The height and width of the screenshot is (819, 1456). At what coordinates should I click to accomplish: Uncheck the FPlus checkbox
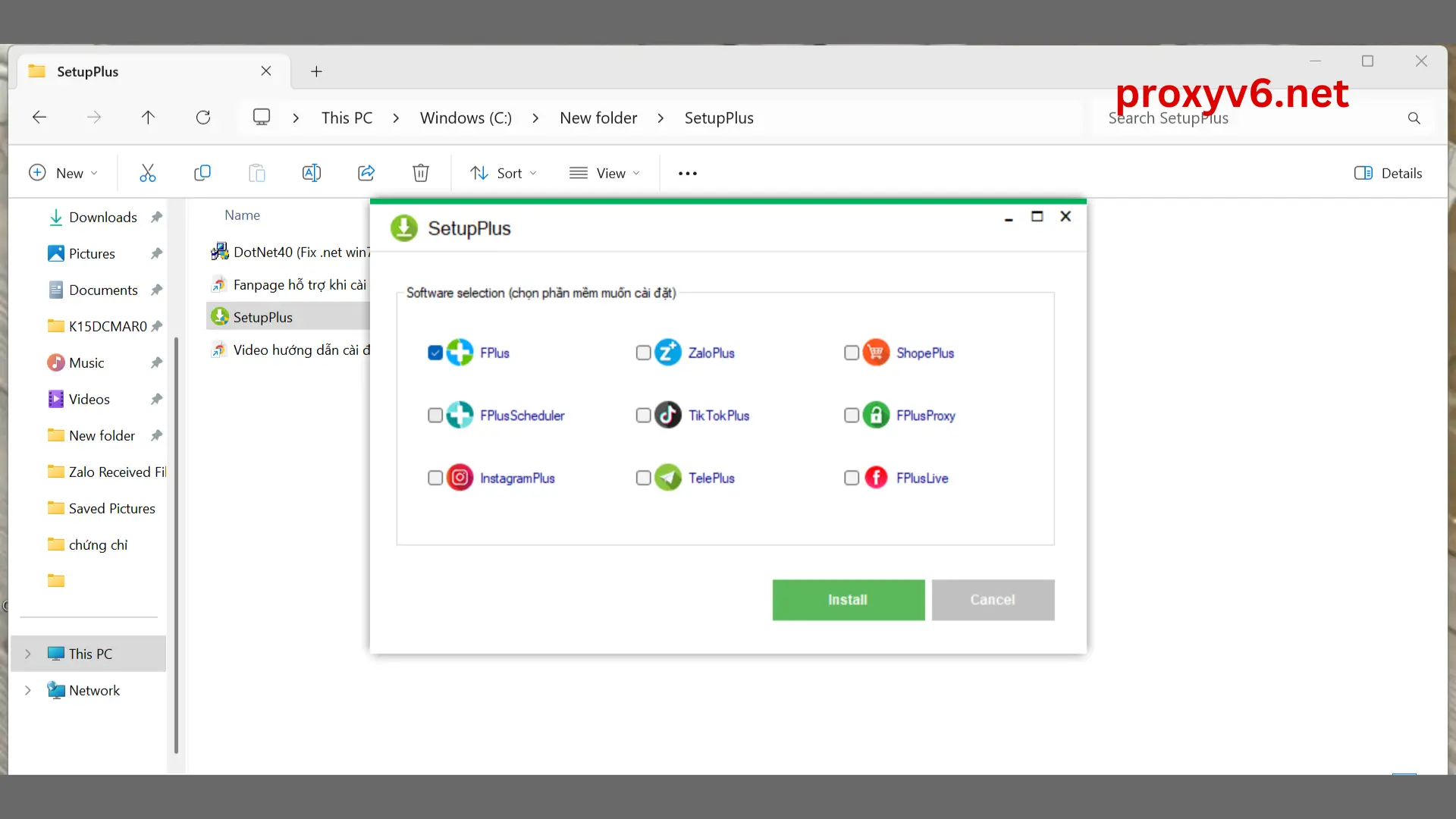click(x=435, y=353)
